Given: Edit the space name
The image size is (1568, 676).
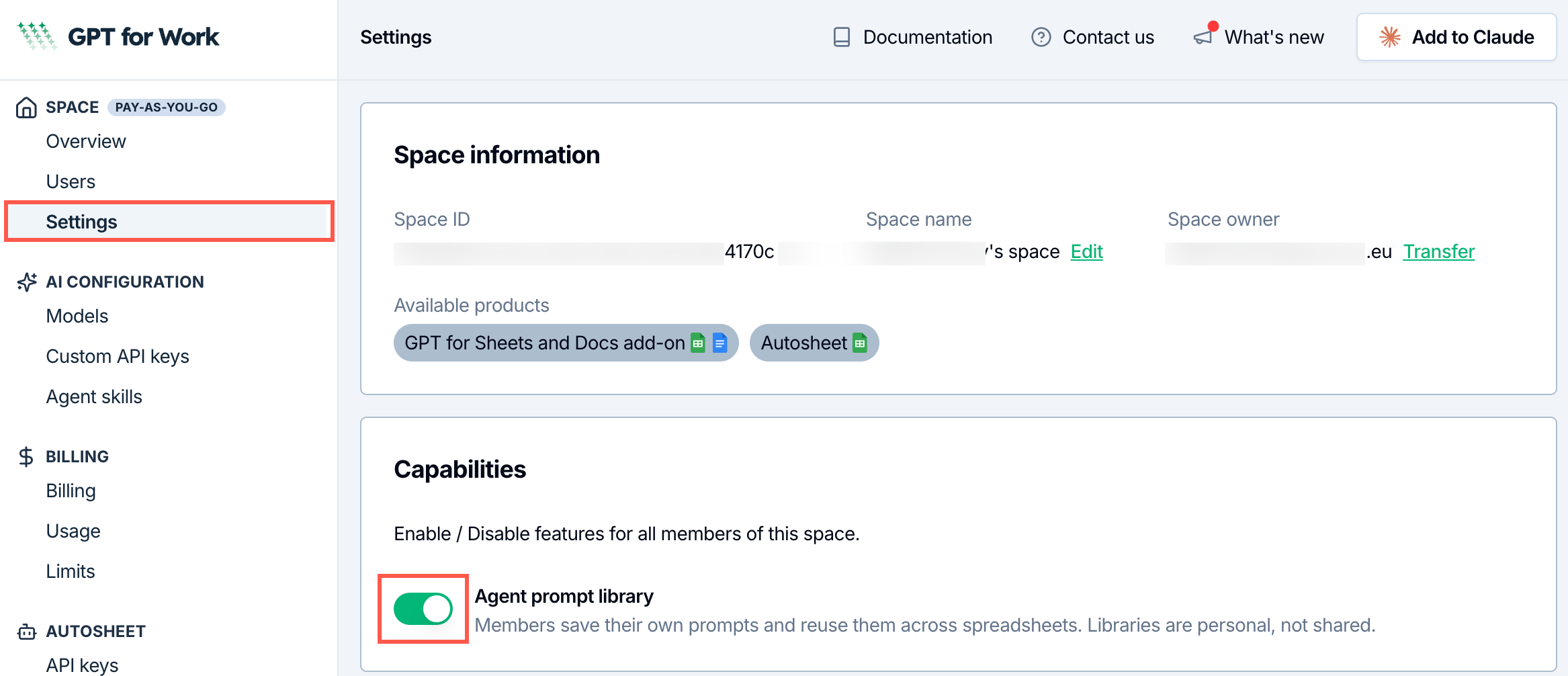Looking at the screenshot, I should coord(1087,251).
